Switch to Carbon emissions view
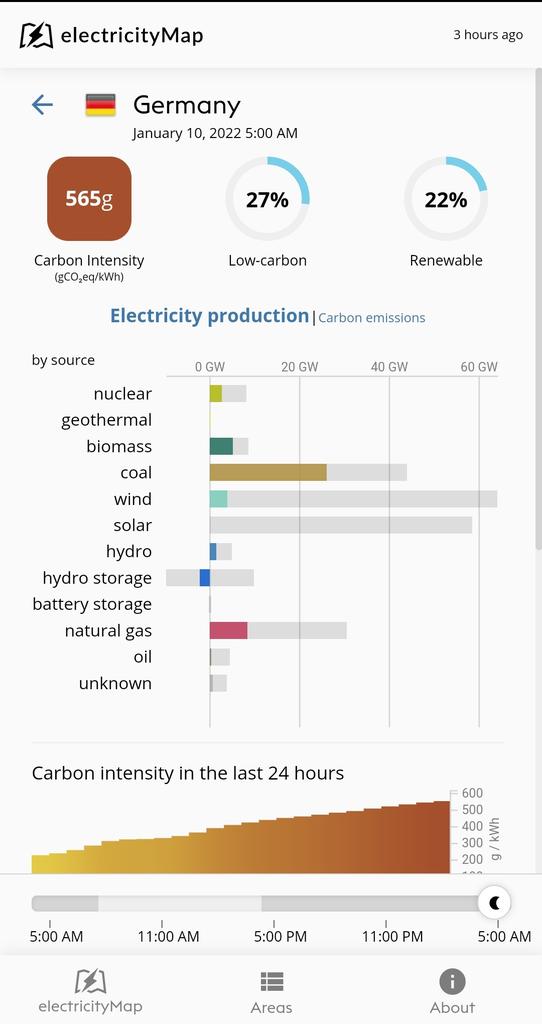The height and width of the screenshot is (1024, 542). pos(372,318)
